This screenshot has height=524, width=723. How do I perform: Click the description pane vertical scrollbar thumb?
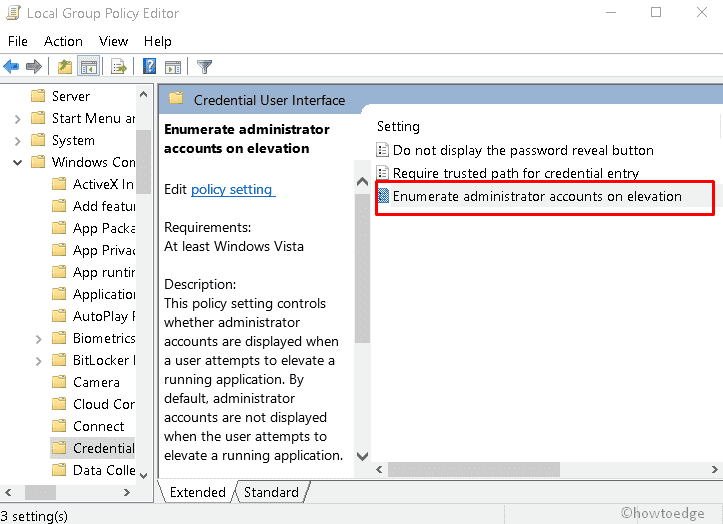coord(362,268)
